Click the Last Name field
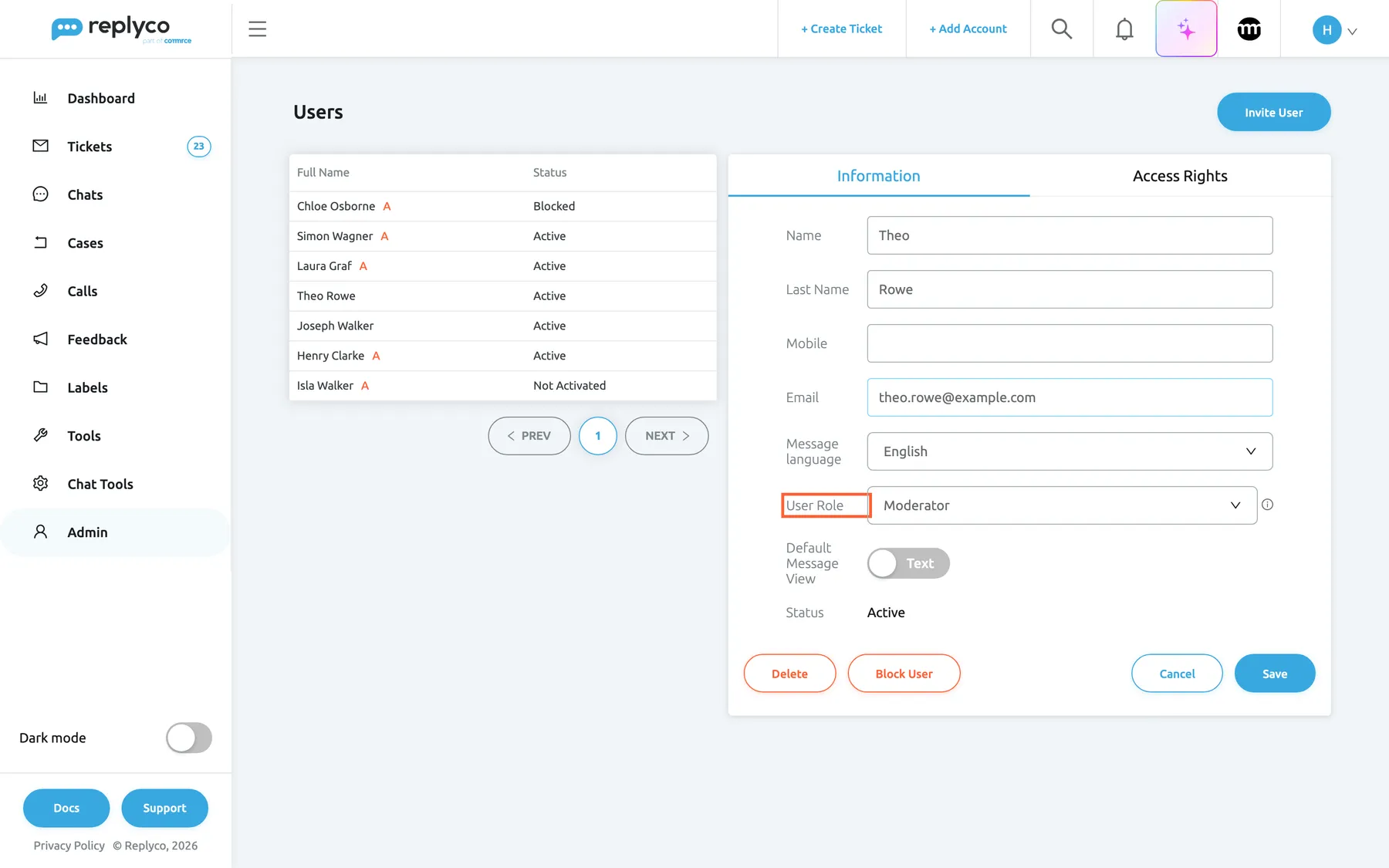 1070,289
